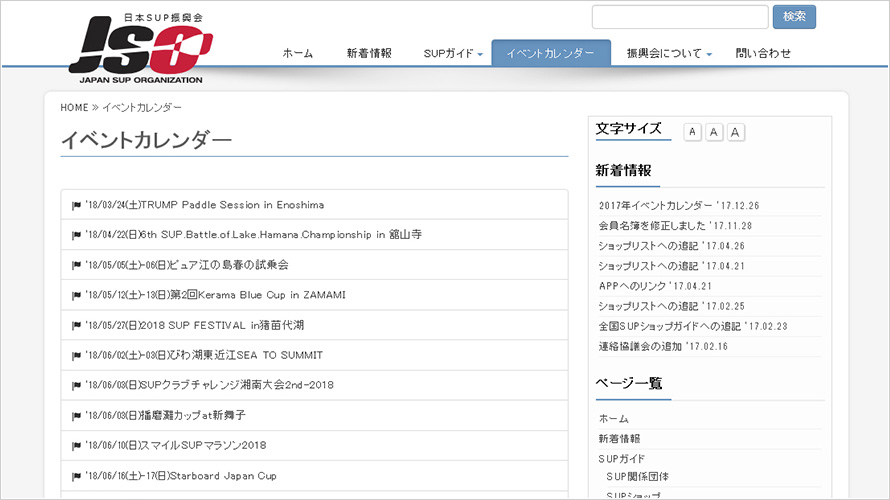
Task: Open 連絡協議会の追加 '17.02.16 news
Action: click(663, 346)
